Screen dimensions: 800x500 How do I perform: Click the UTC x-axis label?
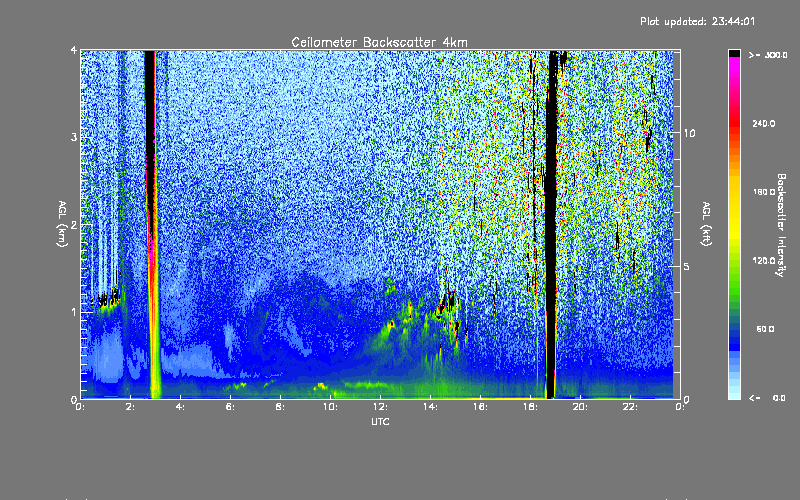point(380,421)
